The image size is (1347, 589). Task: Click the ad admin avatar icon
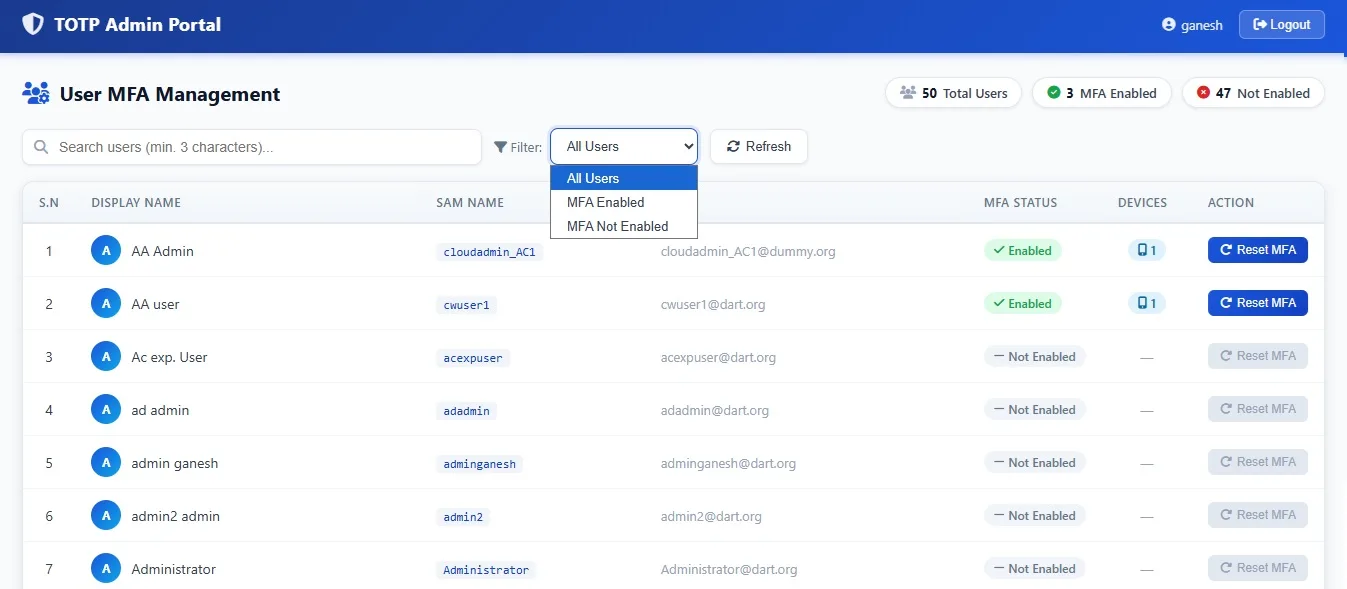(106, 409)
